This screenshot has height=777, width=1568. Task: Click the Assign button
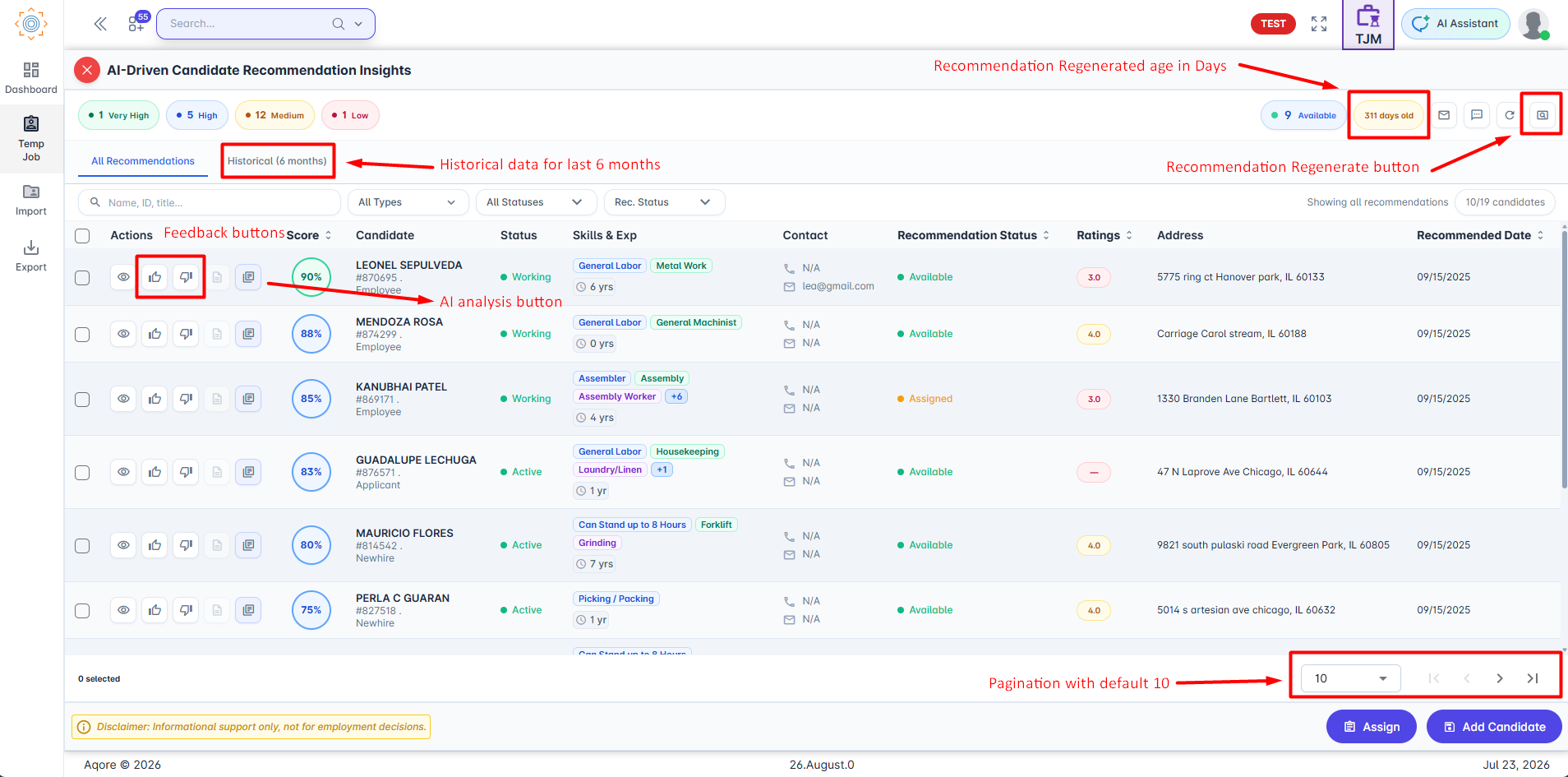(x=1372, y=727)
